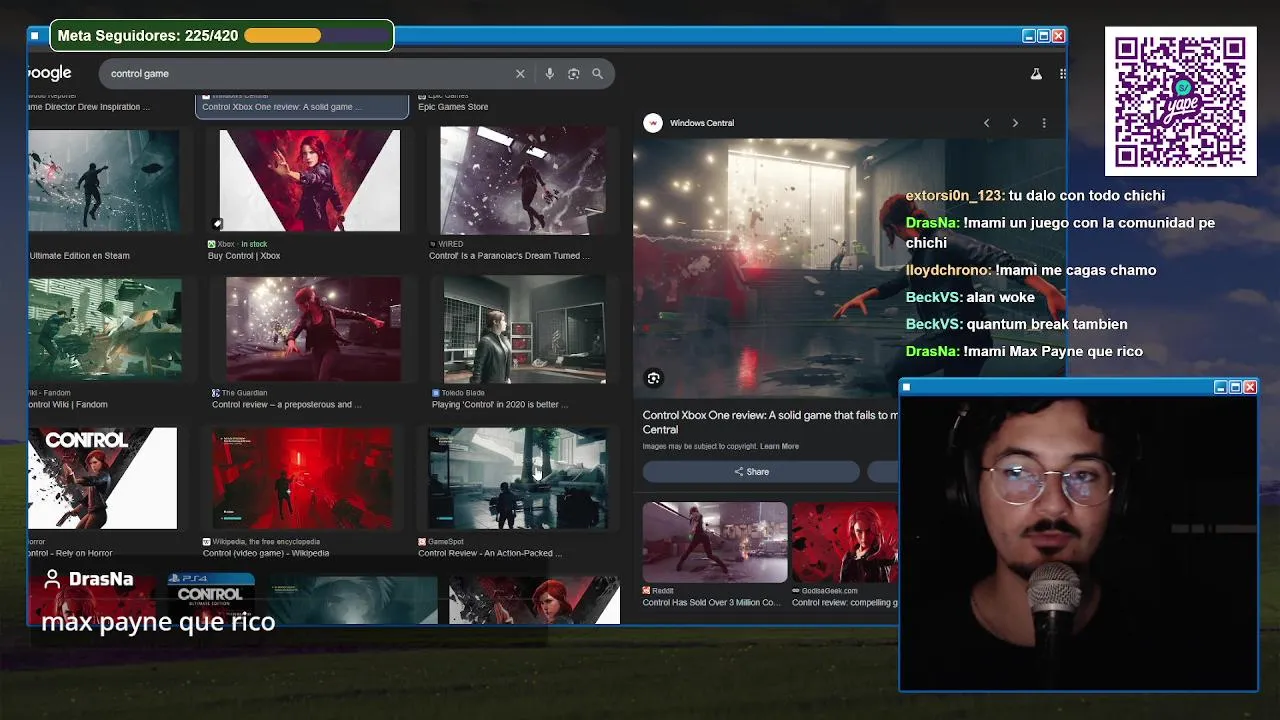Open the 'Buy Control | Xbox' result link
Viewport: 1280px width, 720px height.
coord(244,256)
